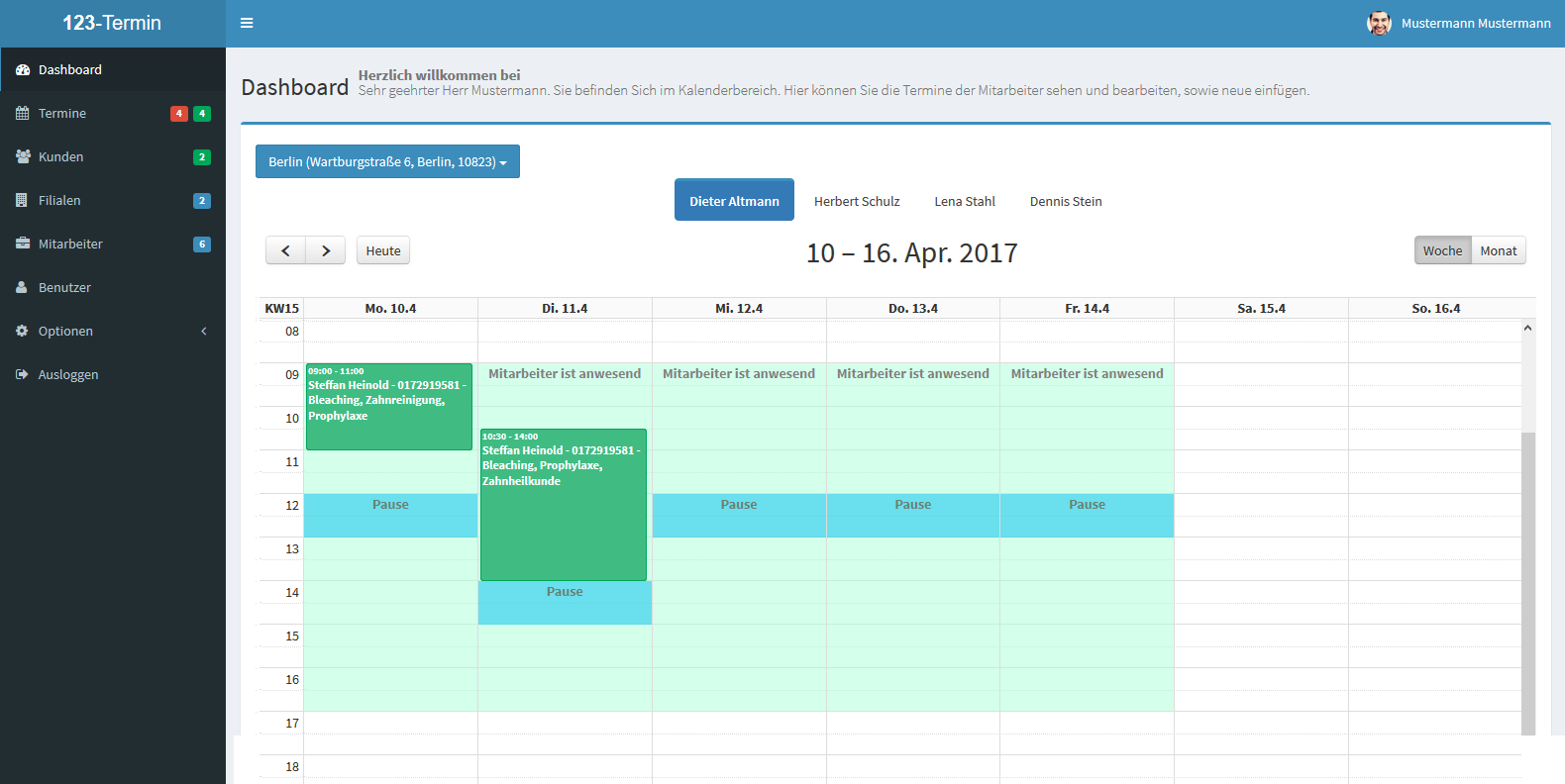The width and height of the screenshot is (1565, 784).
Task: Open the Monday 09:00 Steffan Heinold appointment
Action: pos(388,407)
